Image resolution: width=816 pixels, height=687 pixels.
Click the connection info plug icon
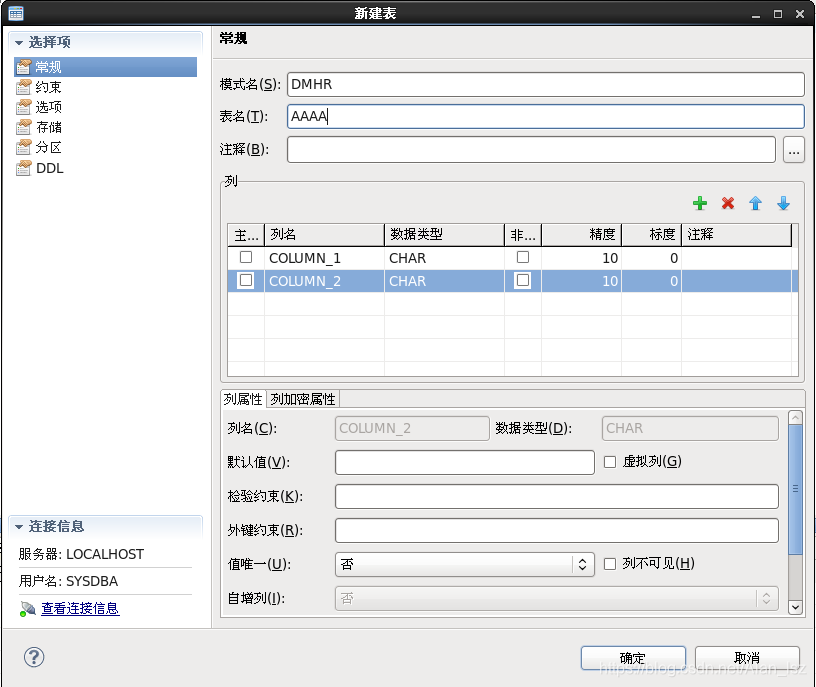coord(28,608)
